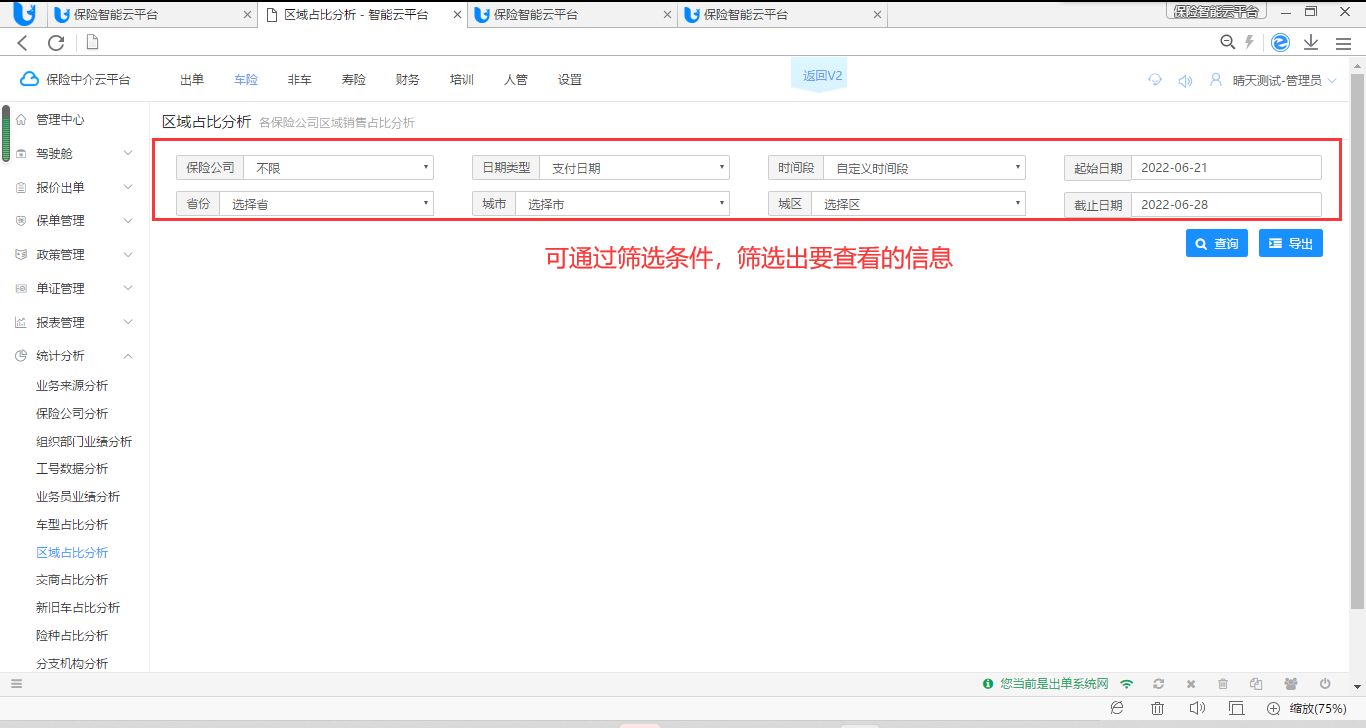Click the bottom browser sound volume icon
Viewport: 1366px width, 728px height.
[1197, 708]
